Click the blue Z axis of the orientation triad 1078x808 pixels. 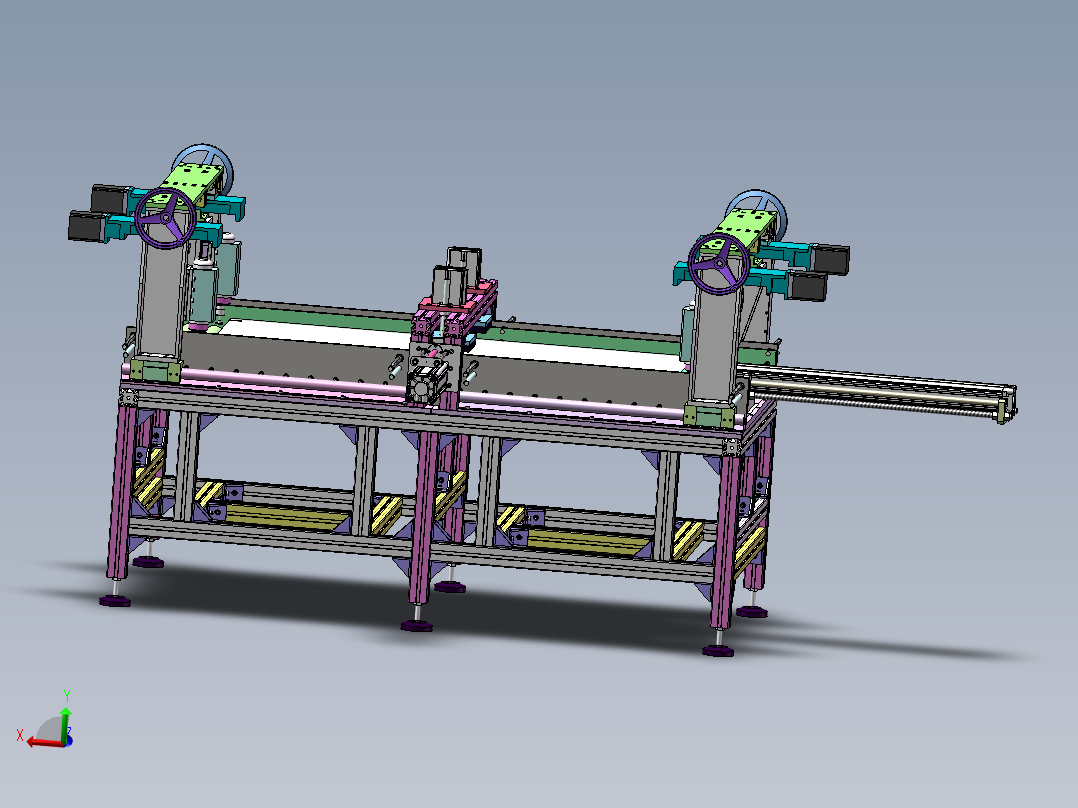(68, 739)
